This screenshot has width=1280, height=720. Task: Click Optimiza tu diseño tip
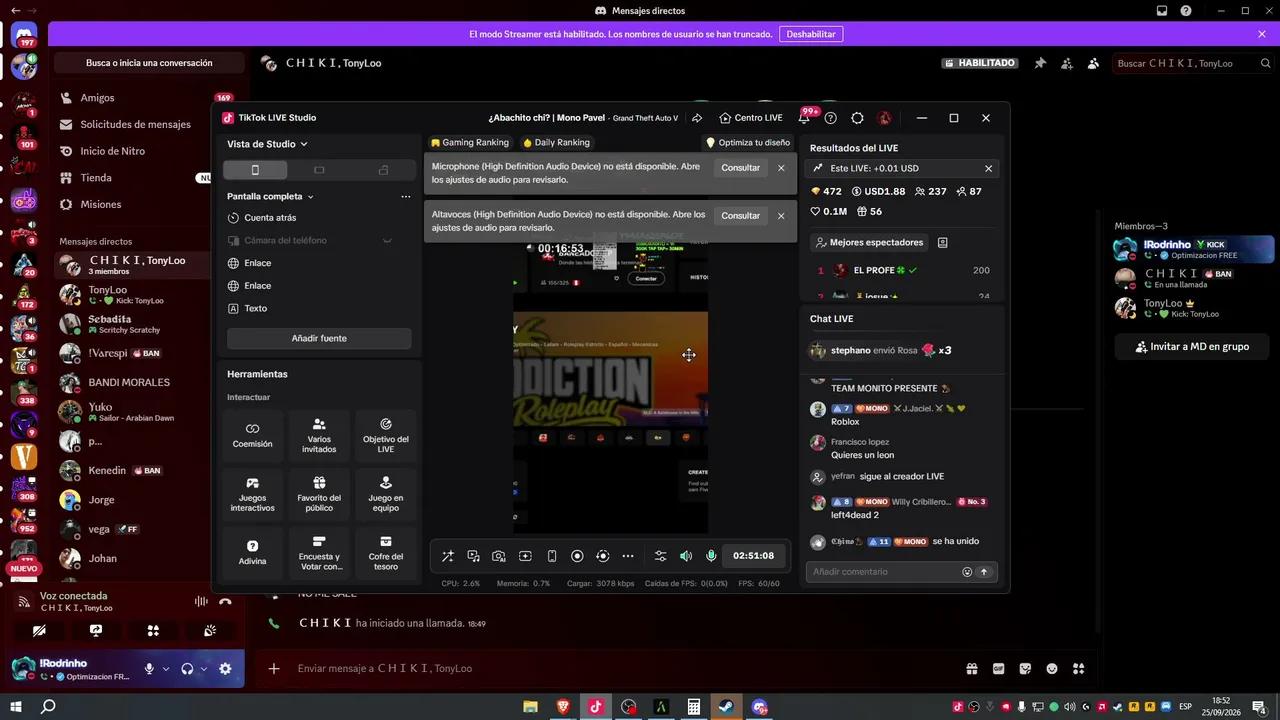747,143
